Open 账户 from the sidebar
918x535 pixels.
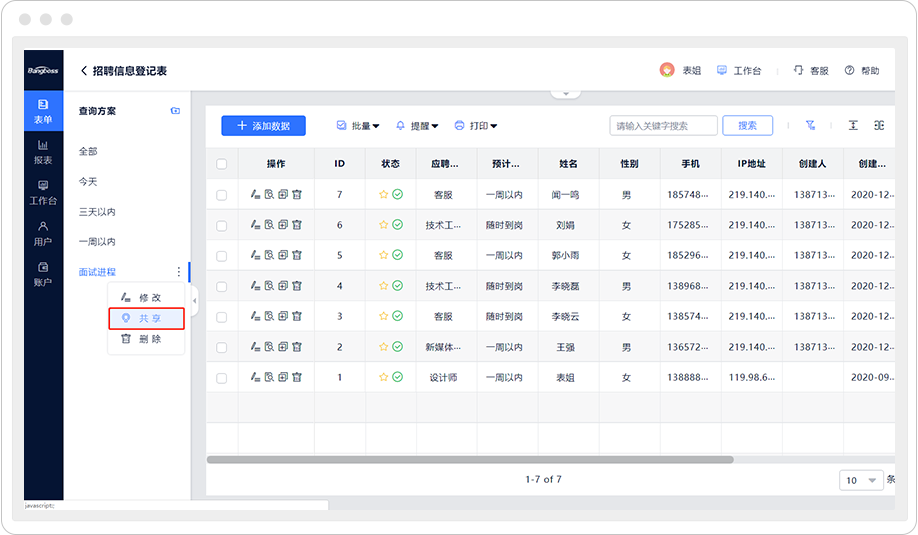[43, 273]
